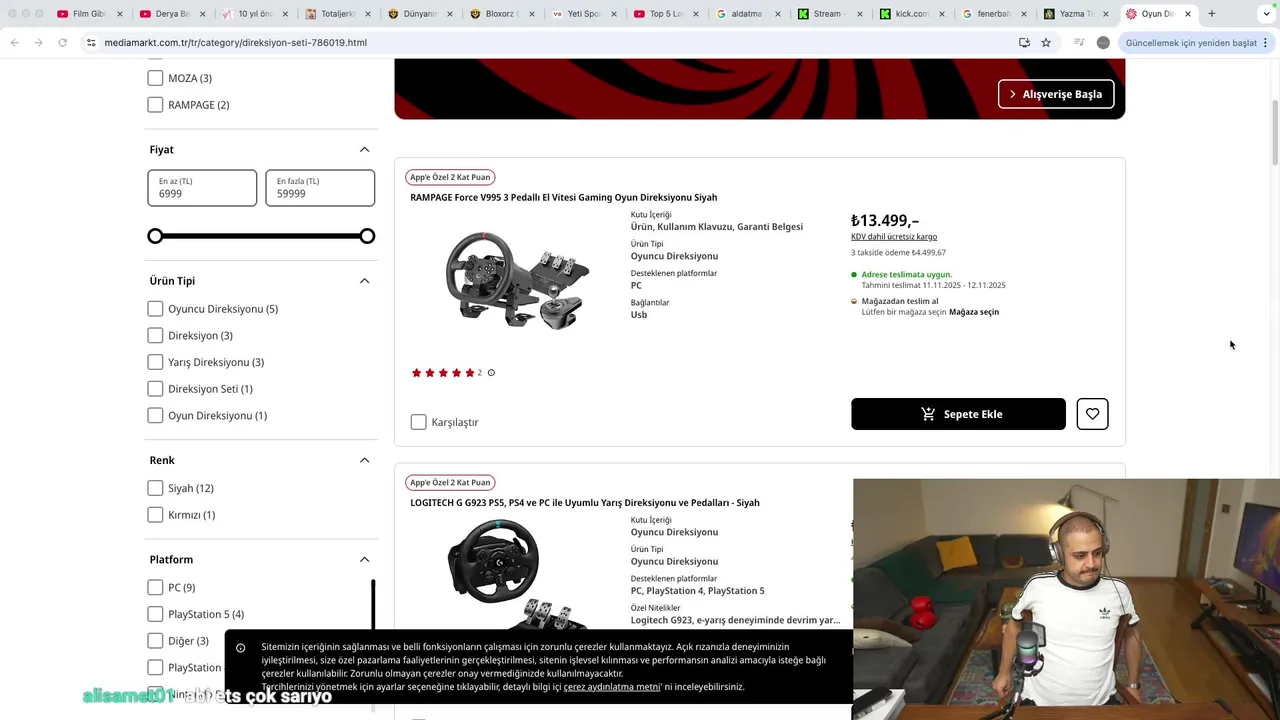Click App'e Özel badge on Logitech card
This screenshot has height=720, width=1280.
(450, 482)
